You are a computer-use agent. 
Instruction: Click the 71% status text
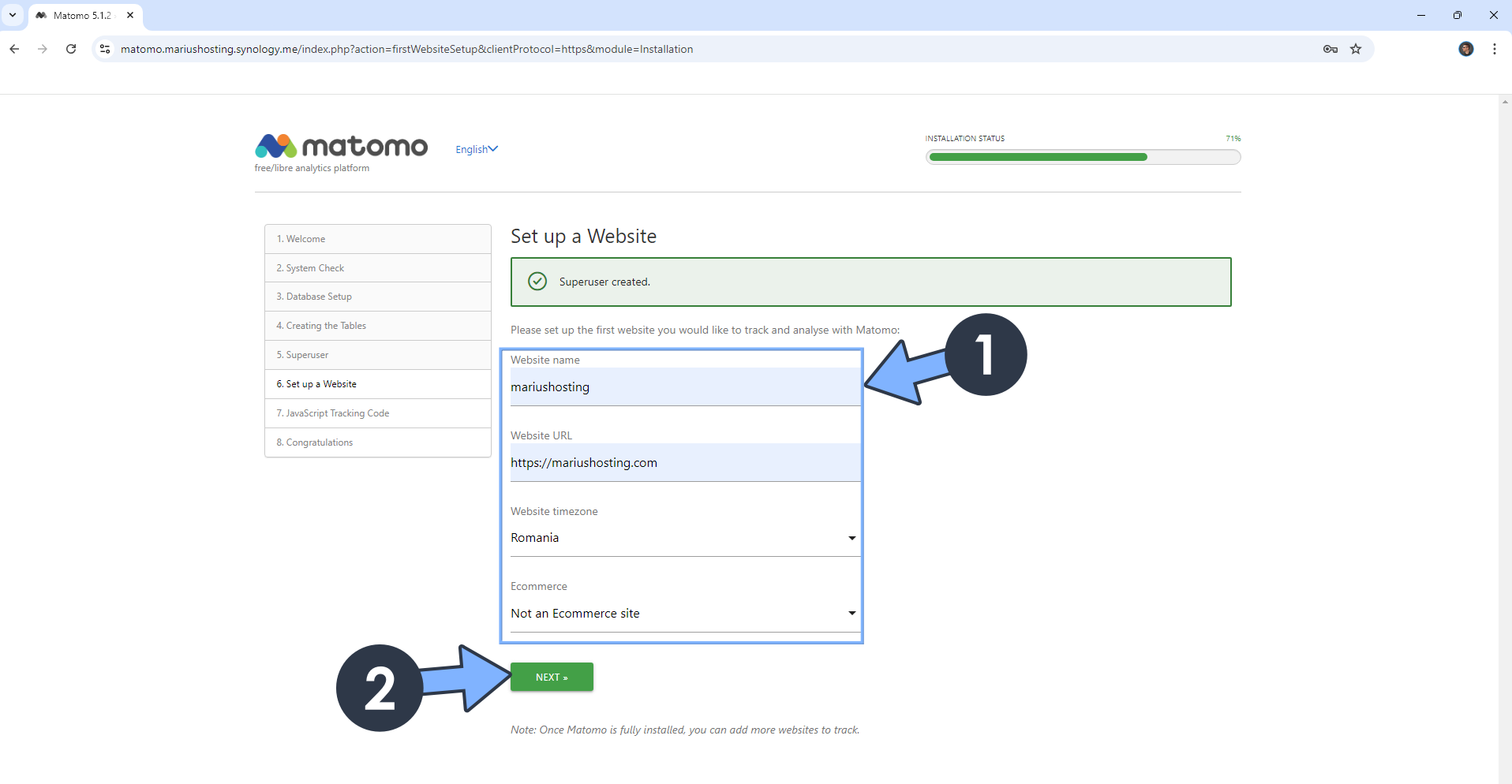(1233, 138)
